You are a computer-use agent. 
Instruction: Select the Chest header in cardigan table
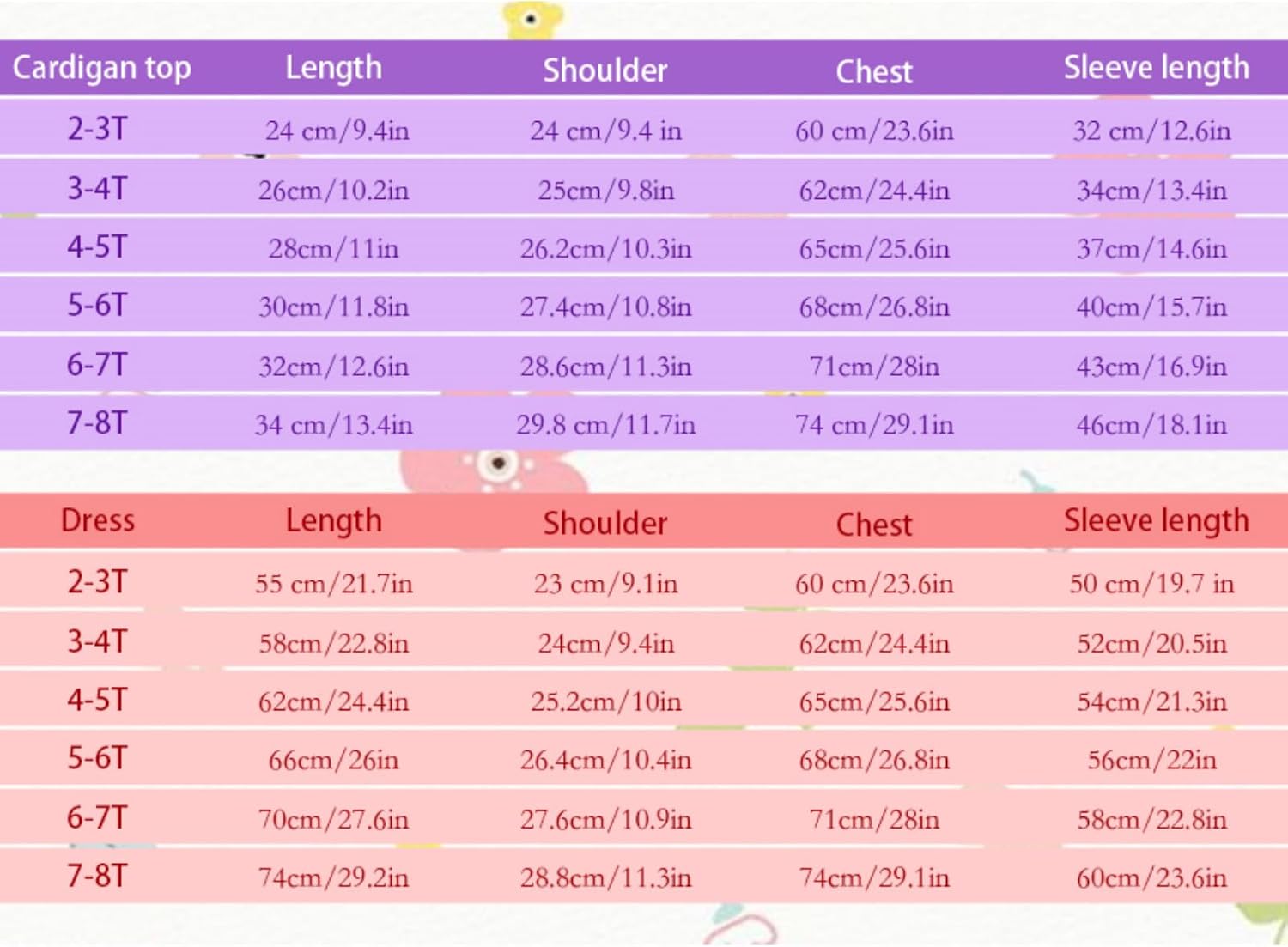(874, 71)
